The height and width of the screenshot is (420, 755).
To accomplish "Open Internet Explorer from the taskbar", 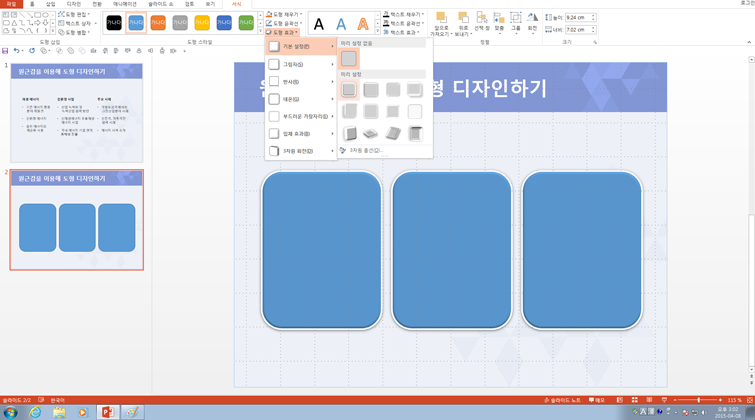I will click(x=35, y=412).
